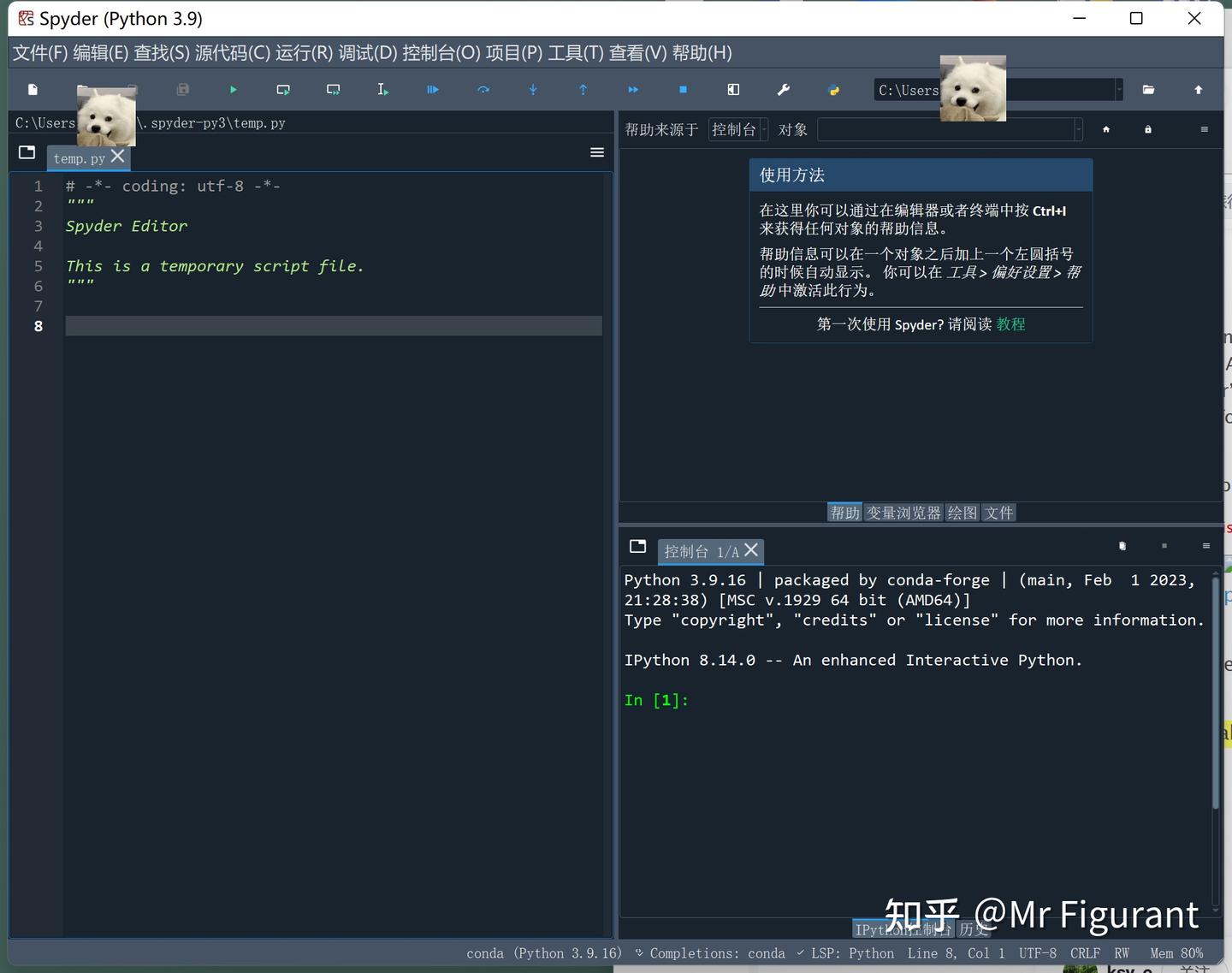Open Spyder preferences via the wrench icon
The width and height of the screenshot is (1232, 973).
pos(783,90)
